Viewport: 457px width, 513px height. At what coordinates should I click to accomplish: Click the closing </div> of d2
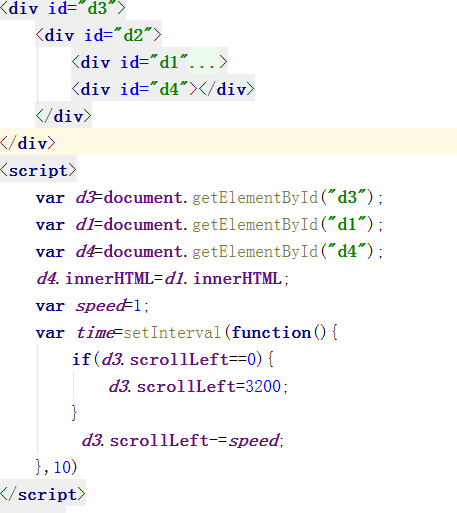click(x=63, y=116)
